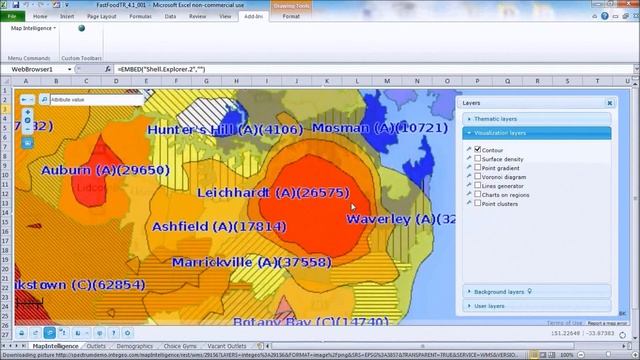Click the question mark help icon in map toolbar

tap(113, 333)
